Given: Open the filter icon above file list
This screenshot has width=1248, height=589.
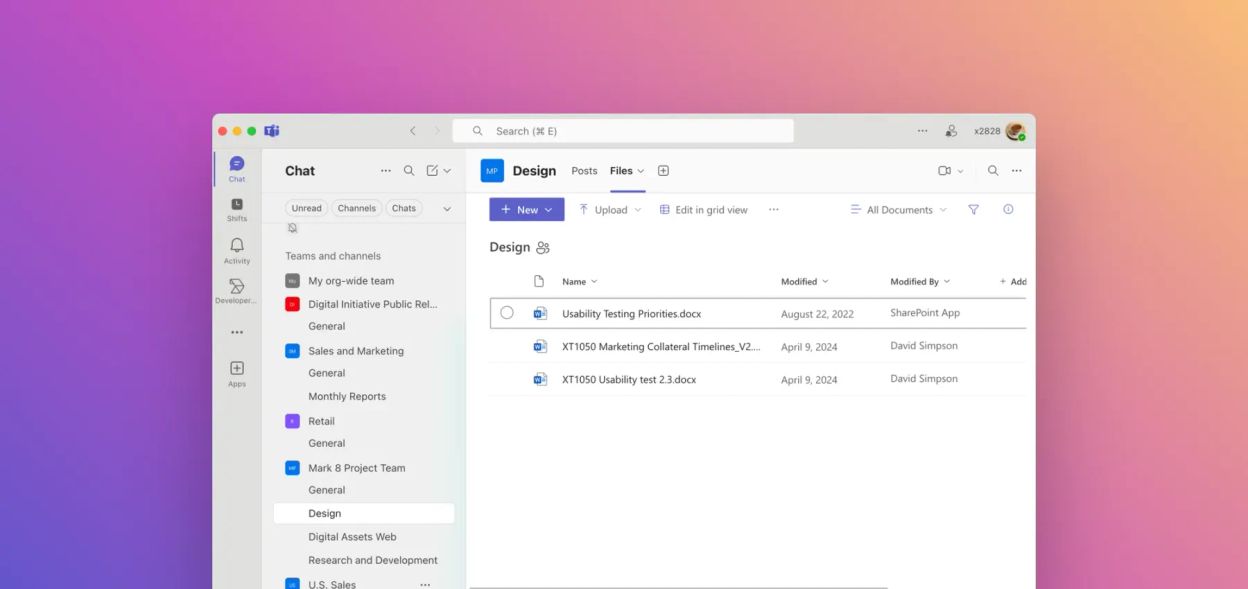Looking at the screenshot, I should coord(972,209).
